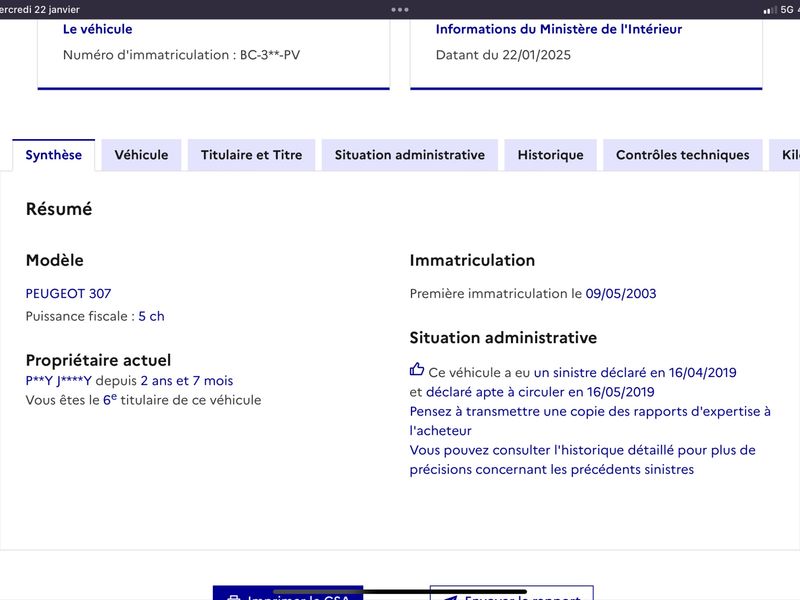The width and height of the screenshot is (800, 600).
Task: Click the PEUGEOT 307 model text
Action: point(68,293)
